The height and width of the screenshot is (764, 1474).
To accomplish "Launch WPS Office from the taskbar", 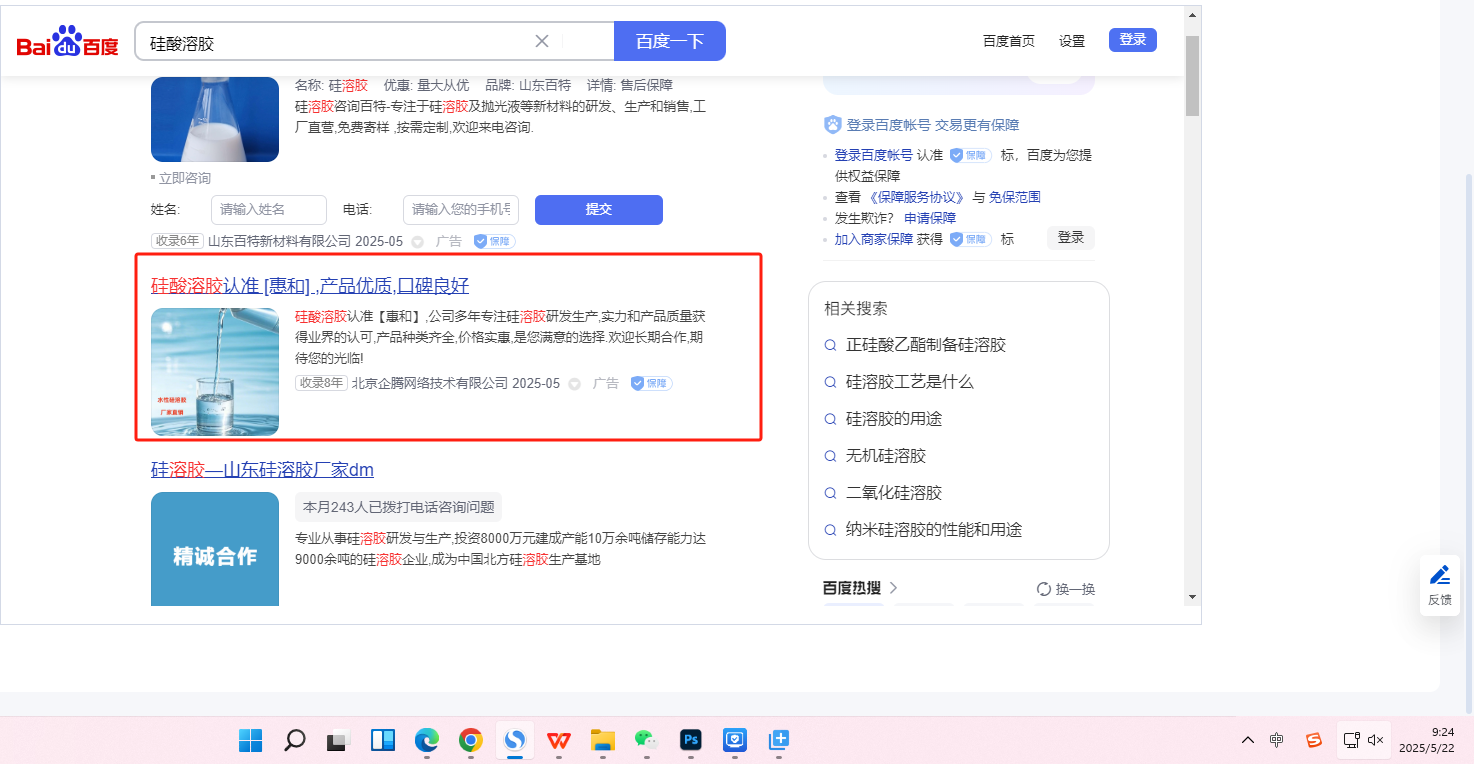I will (x=559, y=740).
